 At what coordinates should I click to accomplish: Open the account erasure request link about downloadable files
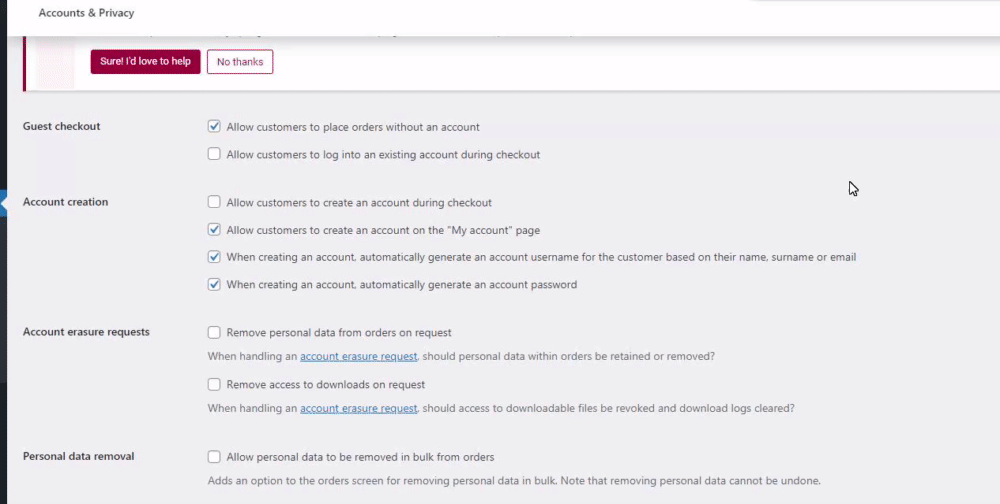pyautogui.click(x=358, y=408)
